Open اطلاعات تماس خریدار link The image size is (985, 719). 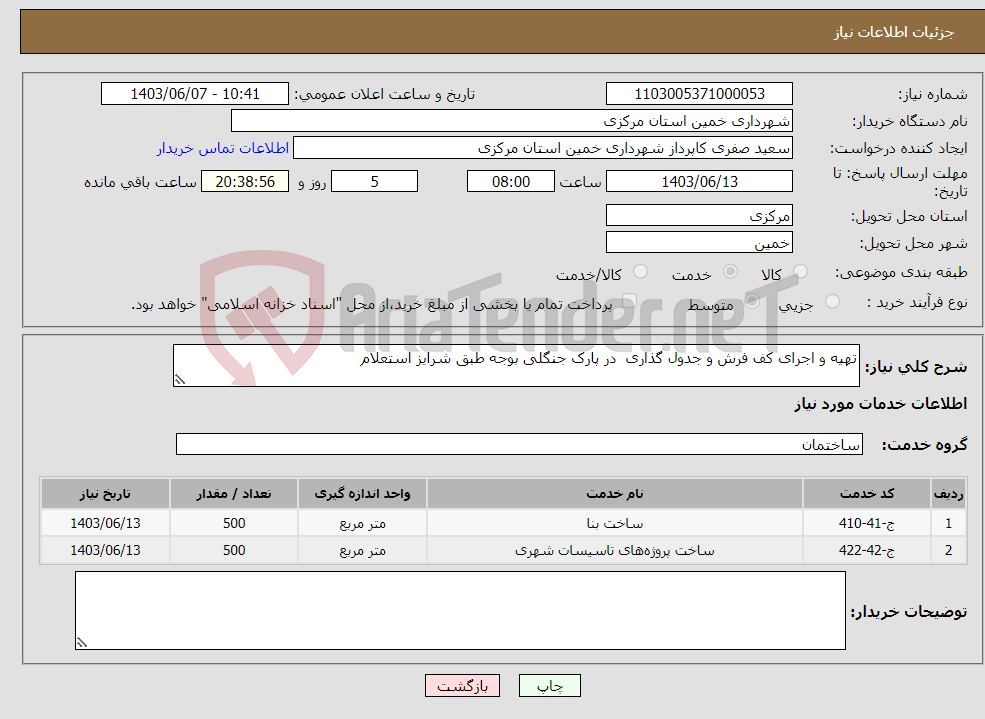[223, 148]
